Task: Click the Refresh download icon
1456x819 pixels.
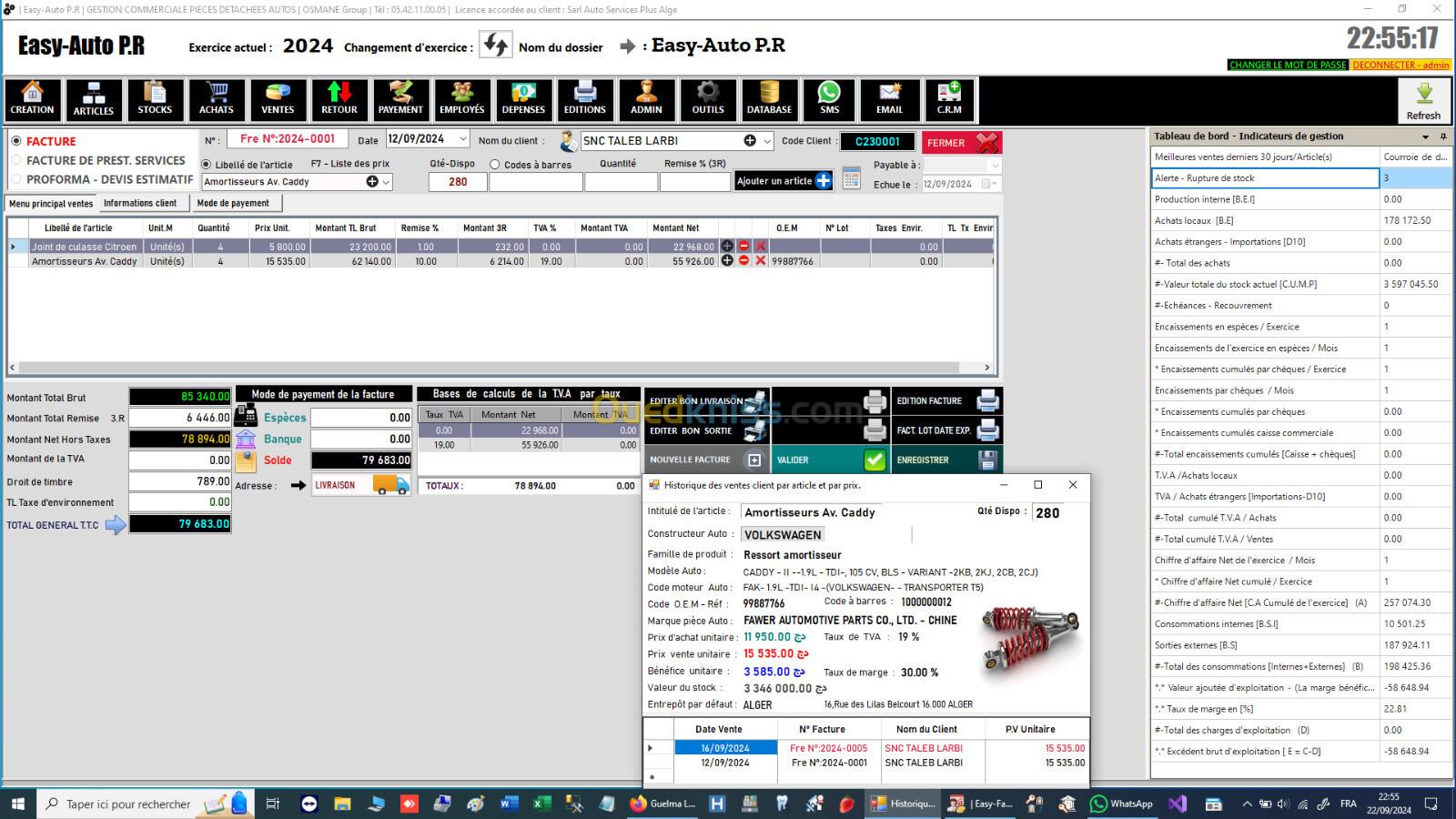Action: 1423,100
